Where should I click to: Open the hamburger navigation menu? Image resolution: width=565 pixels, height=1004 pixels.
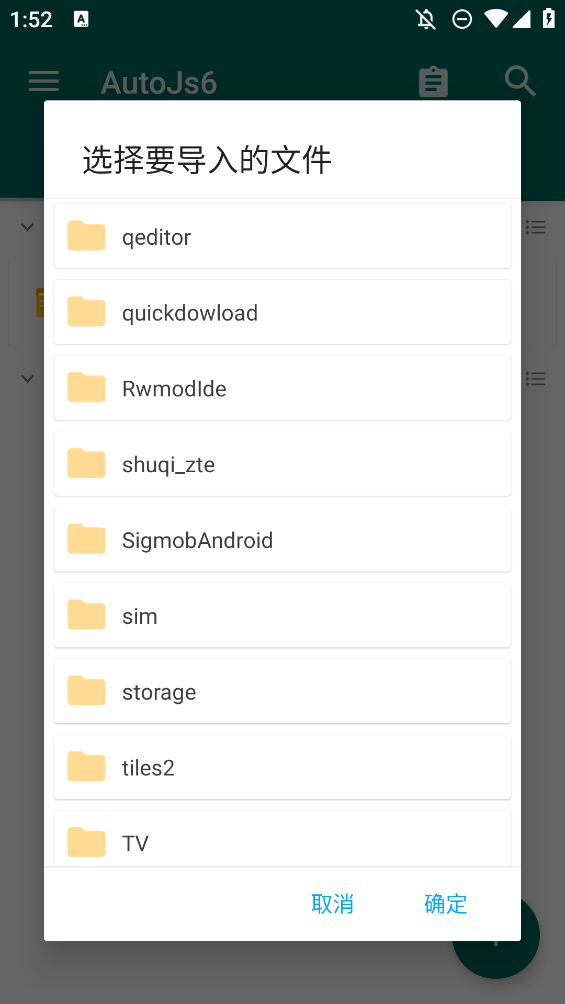pos(44,81)
